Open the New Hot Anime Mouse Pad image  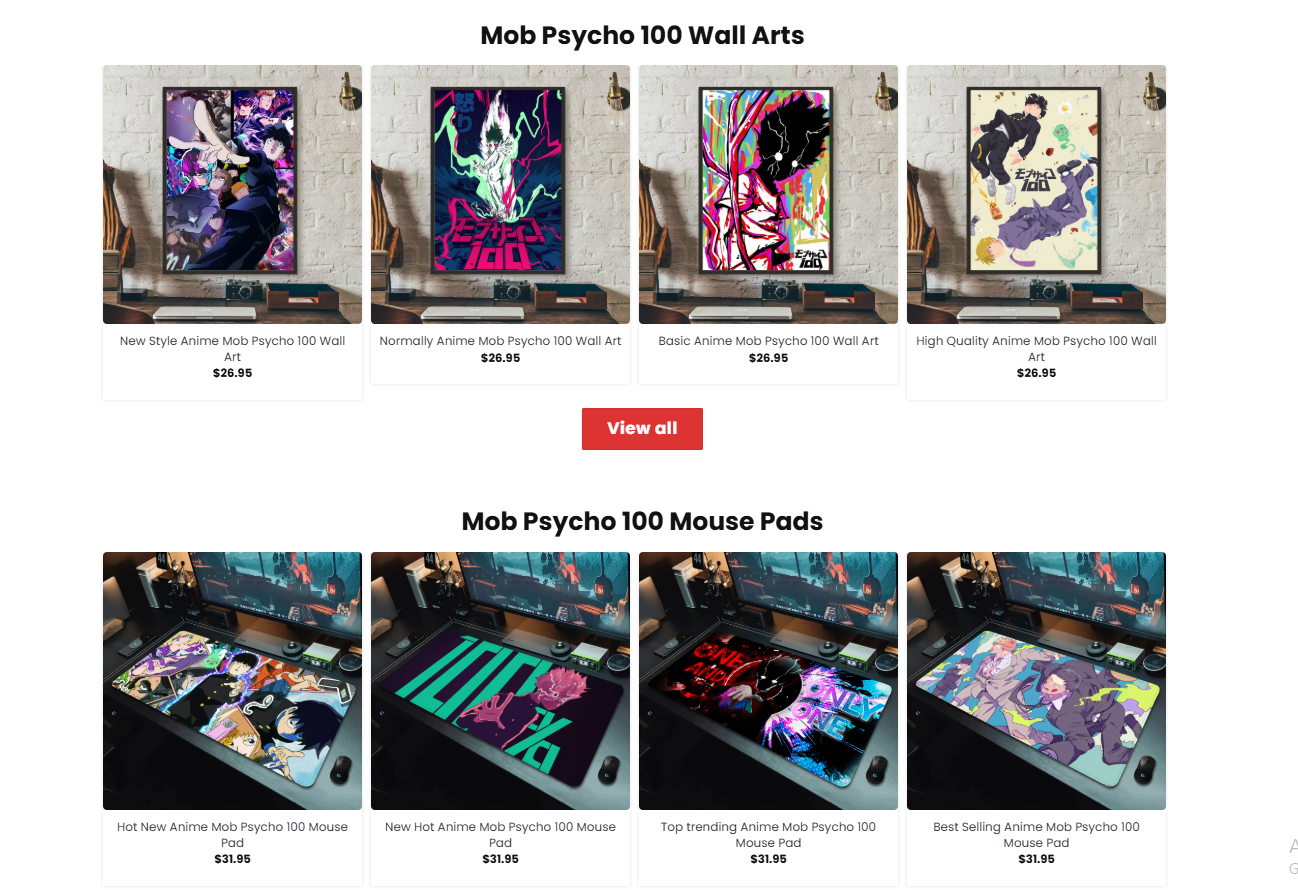(500, 681)
